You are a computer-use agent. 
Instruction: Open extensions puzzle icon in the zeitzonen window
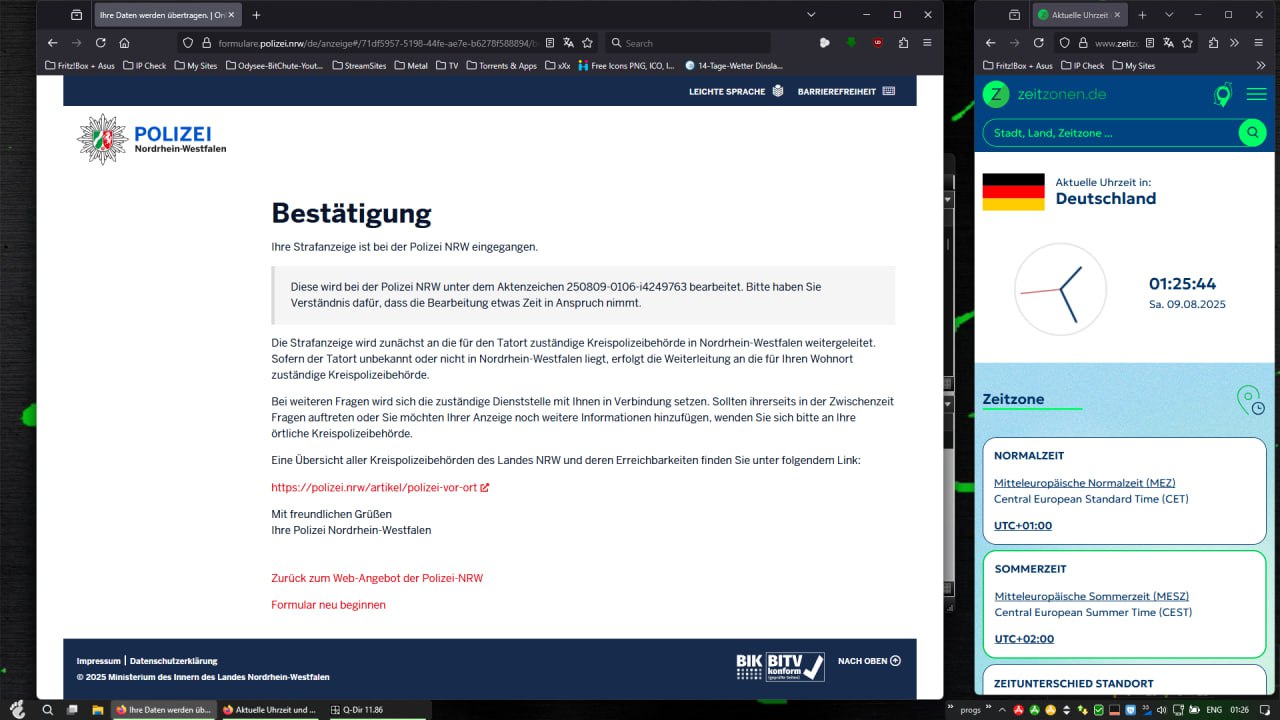coord(1213,43)
